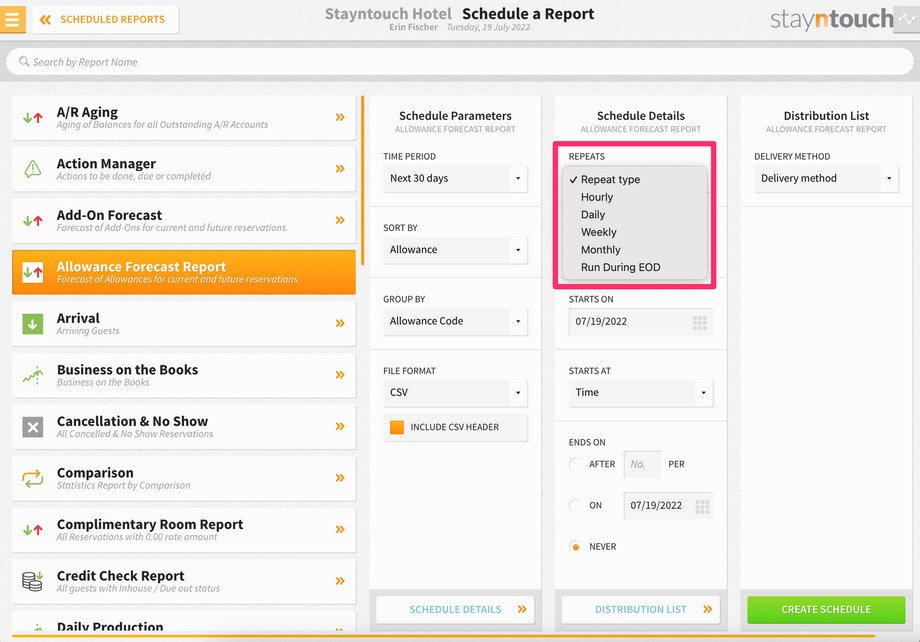Go back to Scheduled Reports
The image size is (920, 642).
click(106, 19)
